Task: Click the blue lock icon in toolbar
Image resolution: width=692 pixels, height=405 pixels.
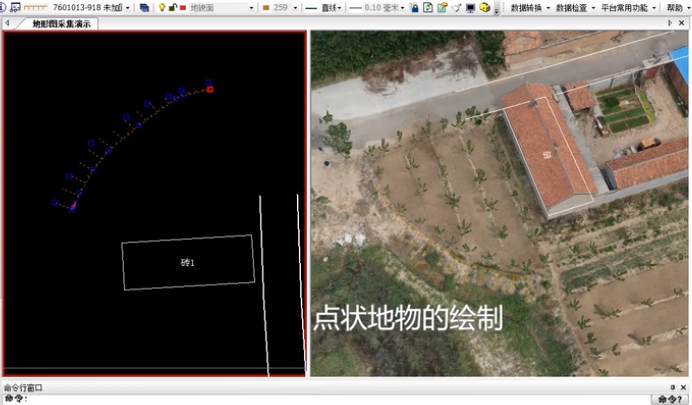Action: [414, 7]
